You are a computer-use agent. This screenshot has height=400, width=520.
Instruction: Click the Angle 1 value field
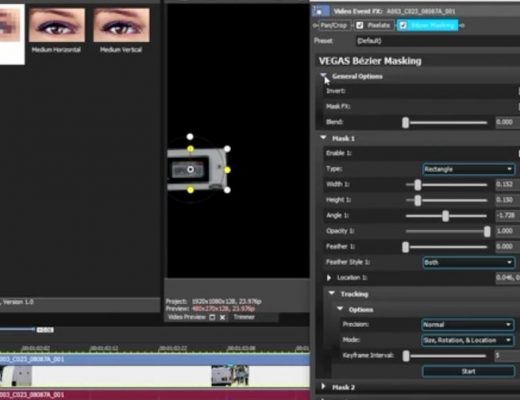[507, 216]
